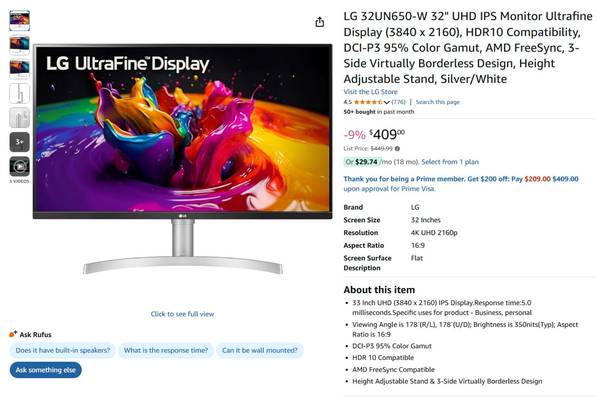Open Select from 1 plan link

450,162
